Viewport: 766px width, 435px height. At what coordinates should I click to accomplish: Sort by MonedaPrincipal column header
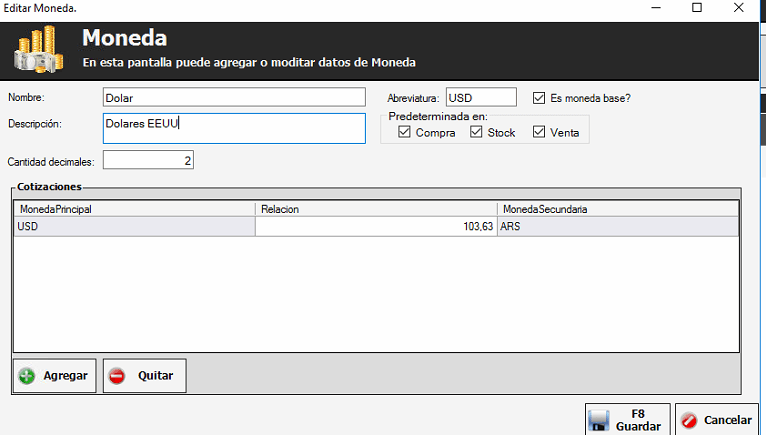click(134, 209)
